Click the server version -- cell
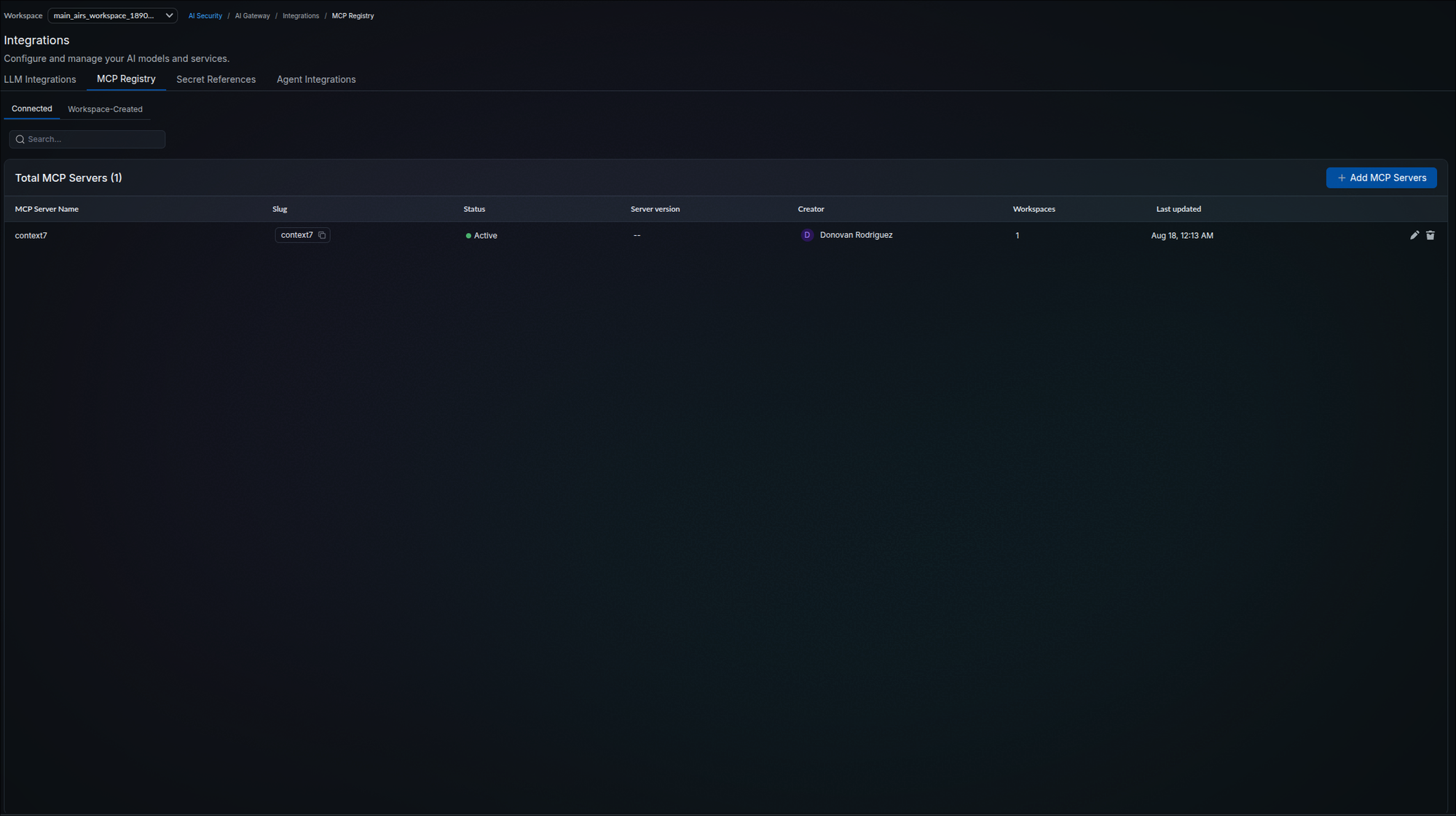 (637, 235)
